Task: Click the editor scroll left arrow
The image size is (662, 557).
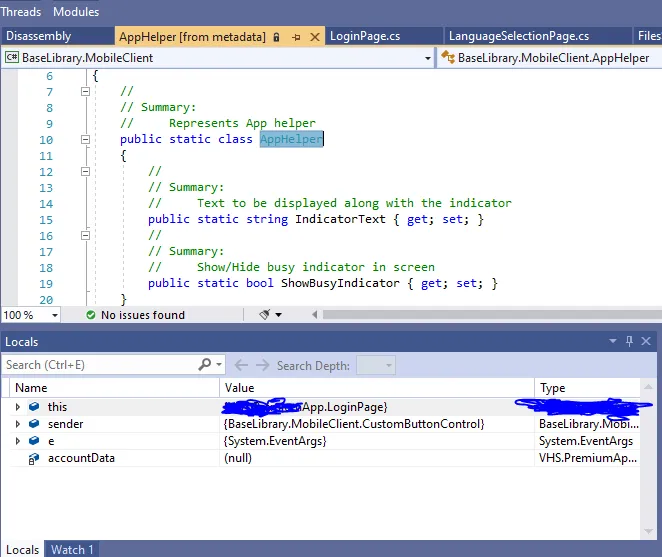Action: pos(315,315)
